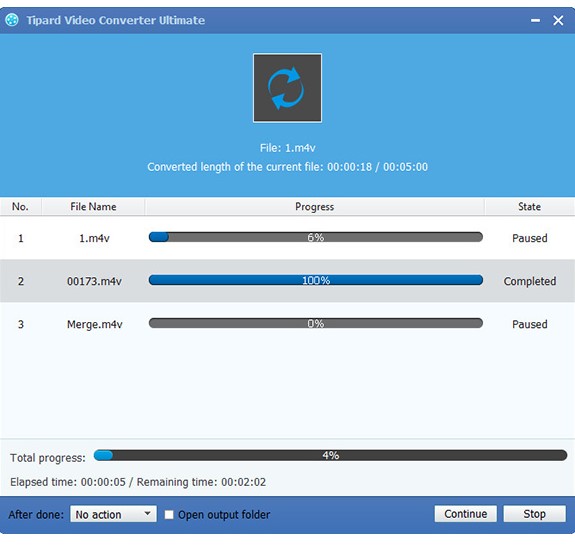Sort by File Name column header
575x546 pixels.
93,207
